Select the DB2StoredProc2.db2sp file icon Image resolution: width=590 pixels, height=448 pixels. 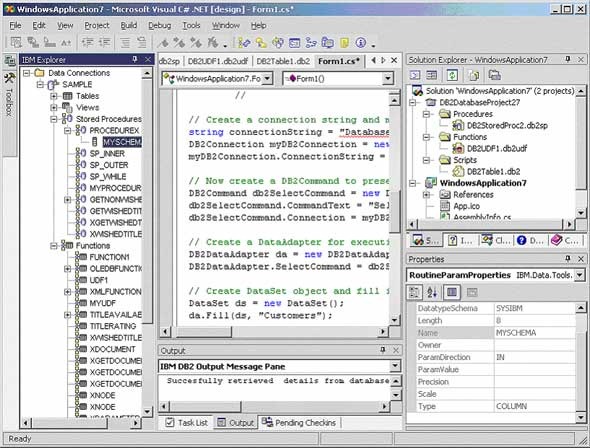458,125
